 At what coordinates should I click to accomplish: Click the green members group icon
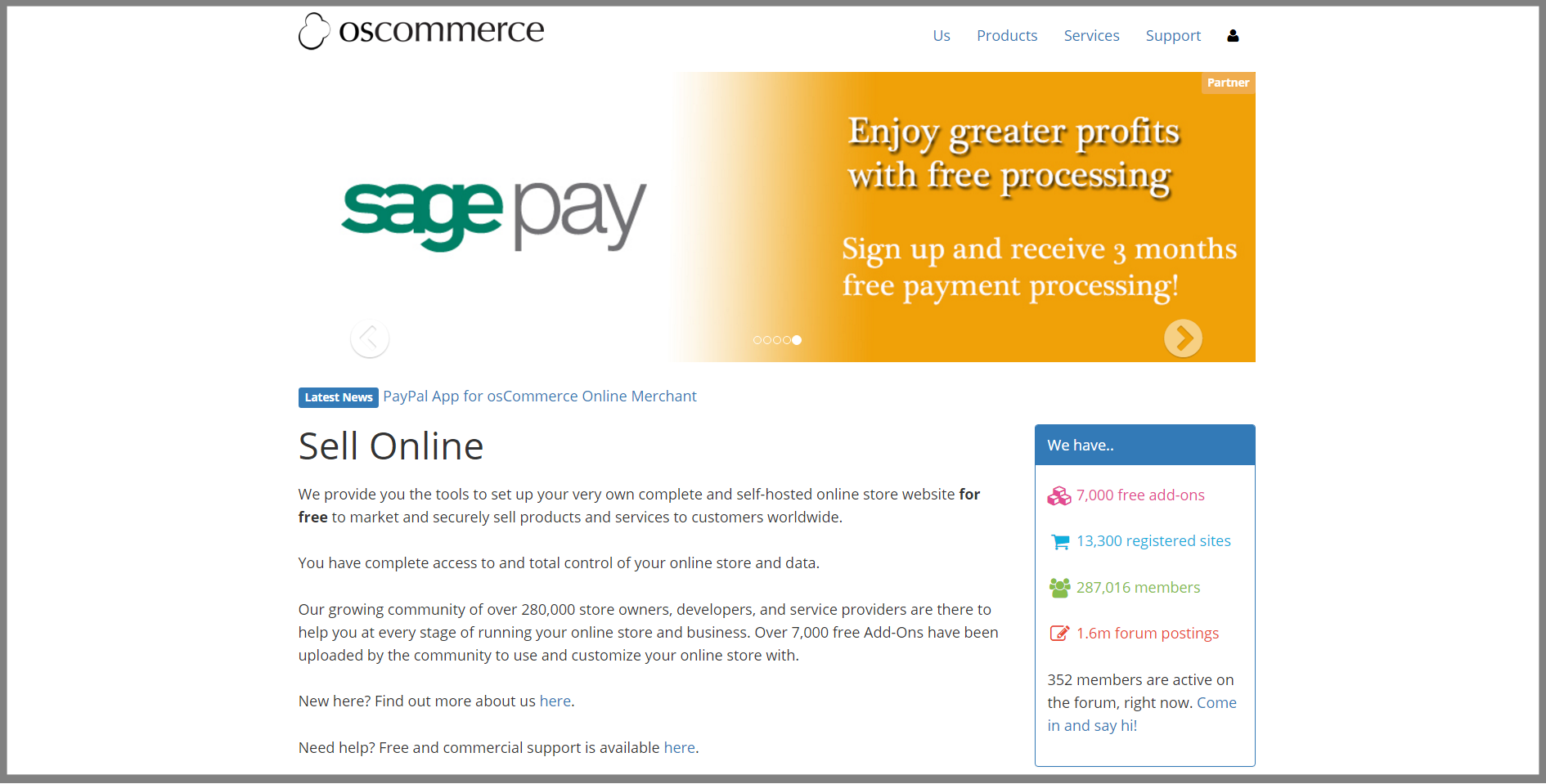pyautogui.click(x=1059, y=588)
